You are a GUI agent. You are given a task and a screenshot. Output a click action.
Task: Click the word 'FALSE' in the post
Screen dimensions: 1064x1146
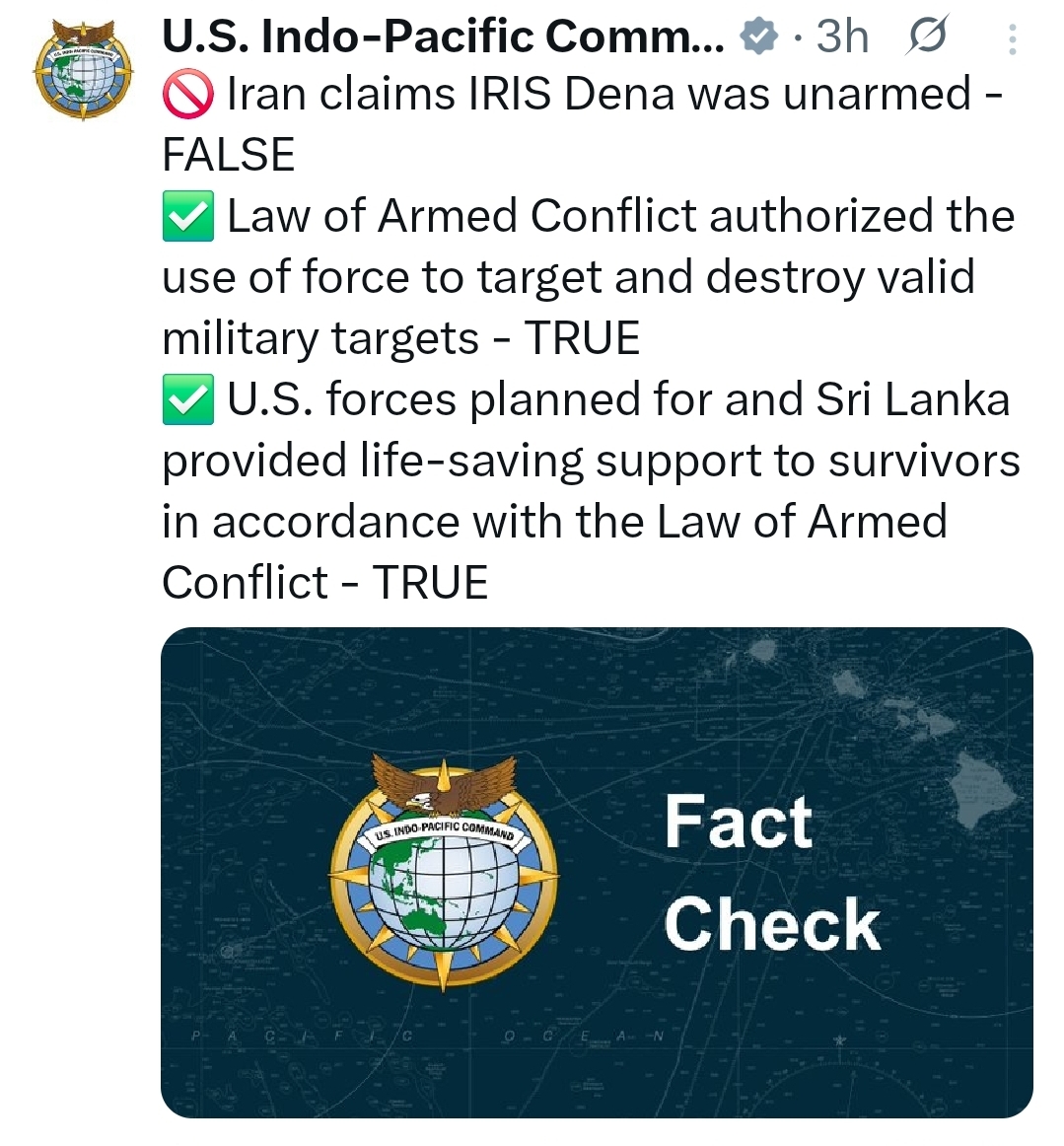pos(229,156)
